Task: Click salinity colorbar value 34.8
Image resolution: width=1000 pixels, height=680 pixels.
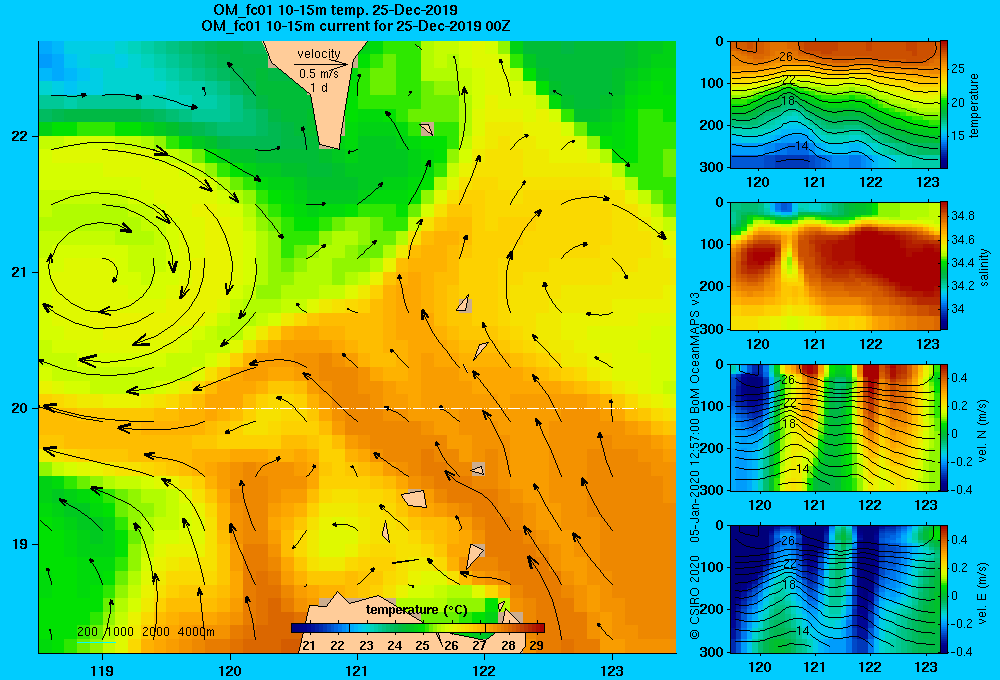Action: click(x=963, y=216)
